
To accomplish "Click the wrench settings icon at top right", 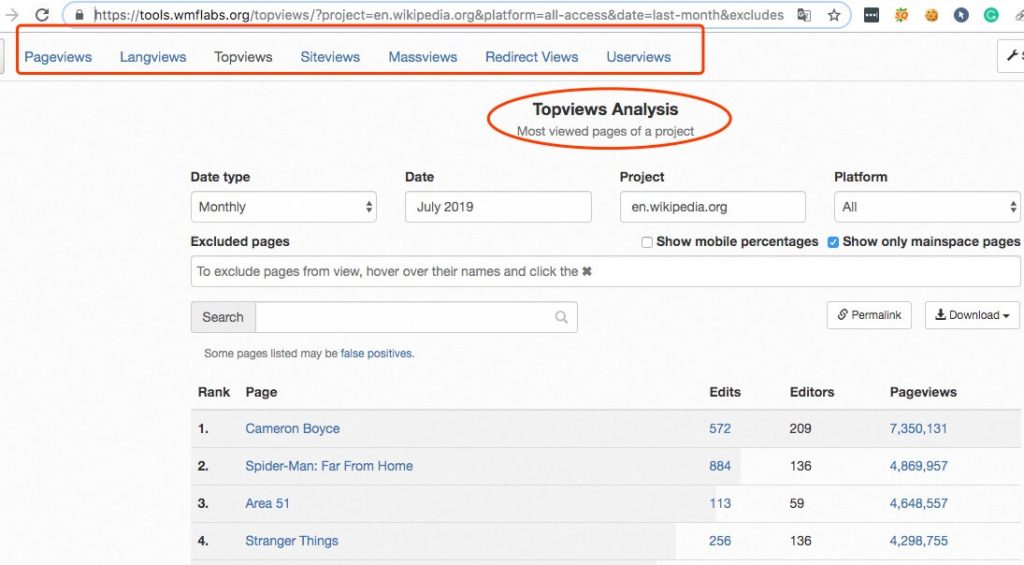I will (1011, 56).
